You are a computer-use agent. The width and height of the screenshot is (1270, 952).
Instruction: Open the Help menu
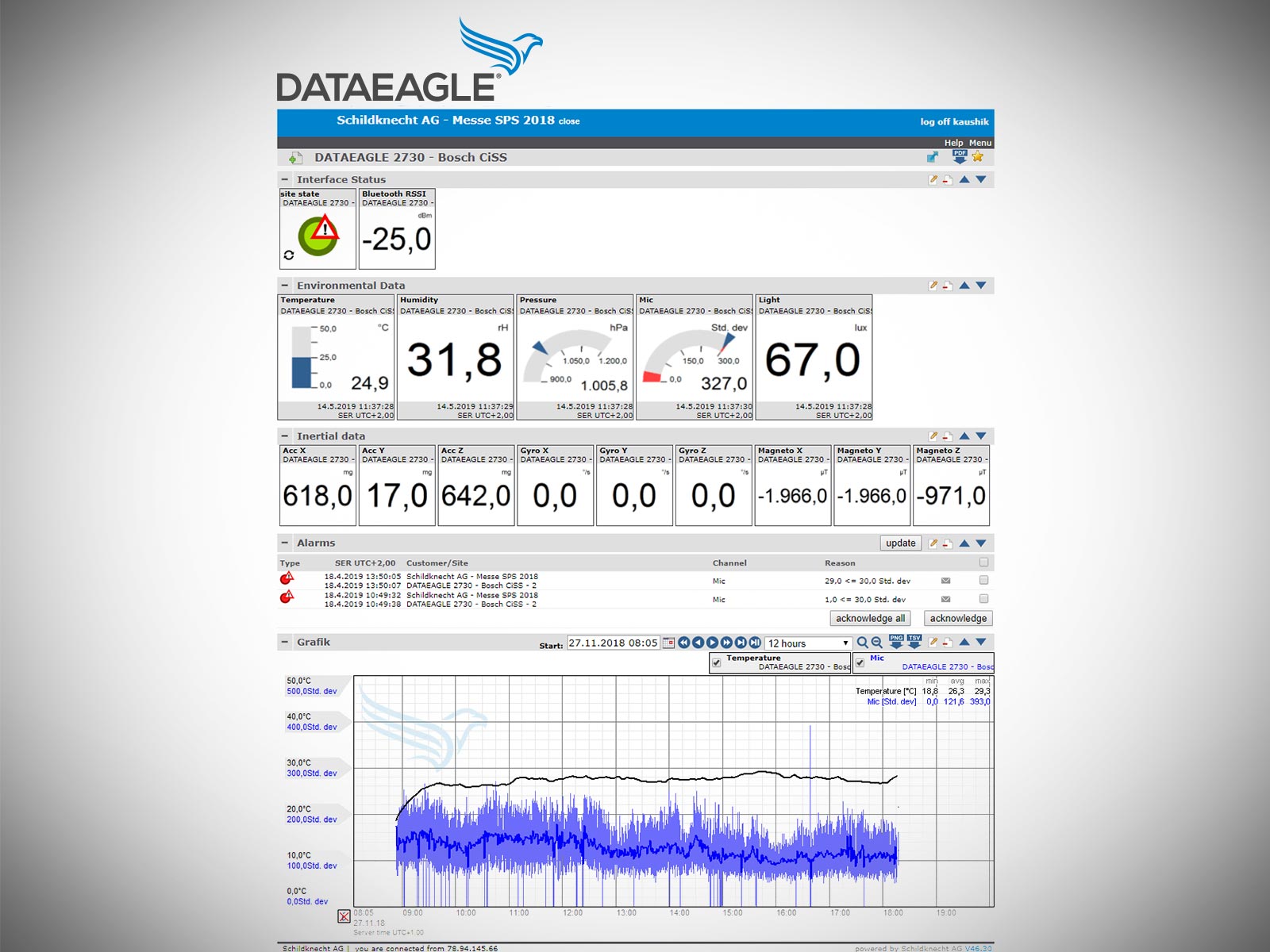[953, 143]
